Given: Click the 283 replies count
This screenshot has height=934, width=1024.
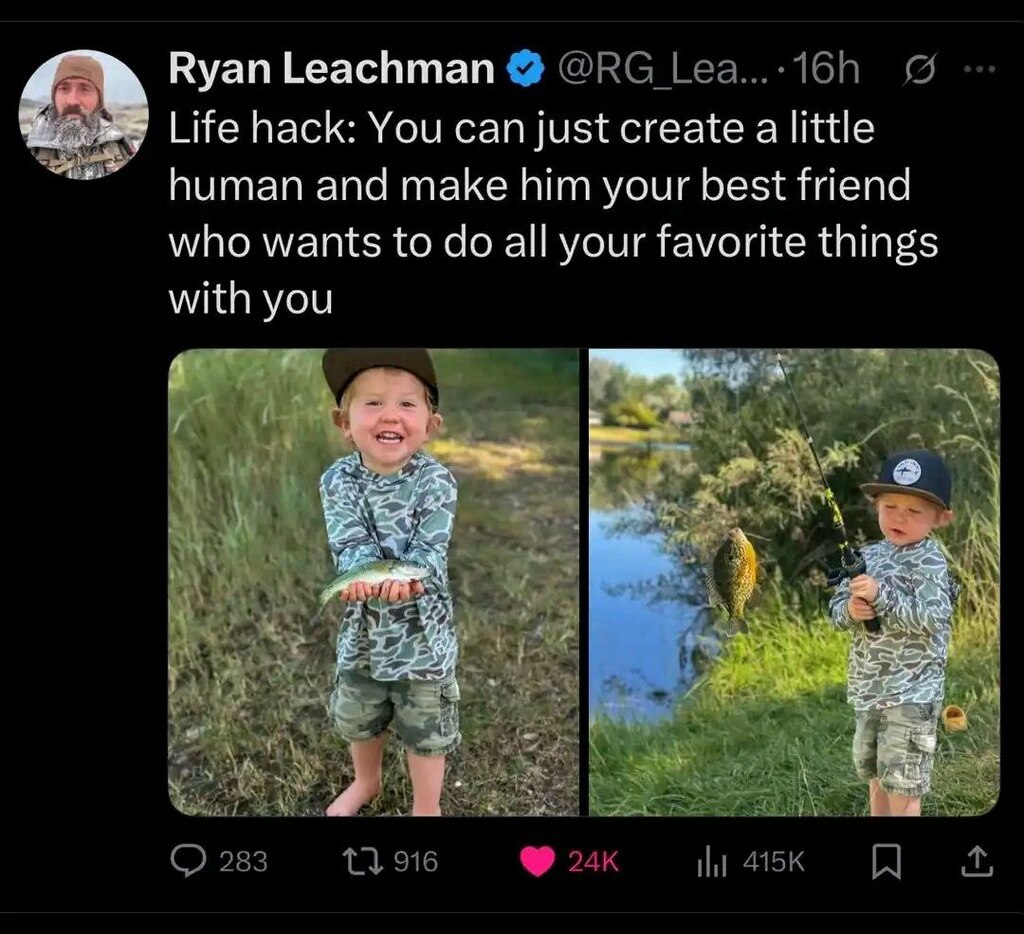Looking at the screenshot, I should 243,861.
